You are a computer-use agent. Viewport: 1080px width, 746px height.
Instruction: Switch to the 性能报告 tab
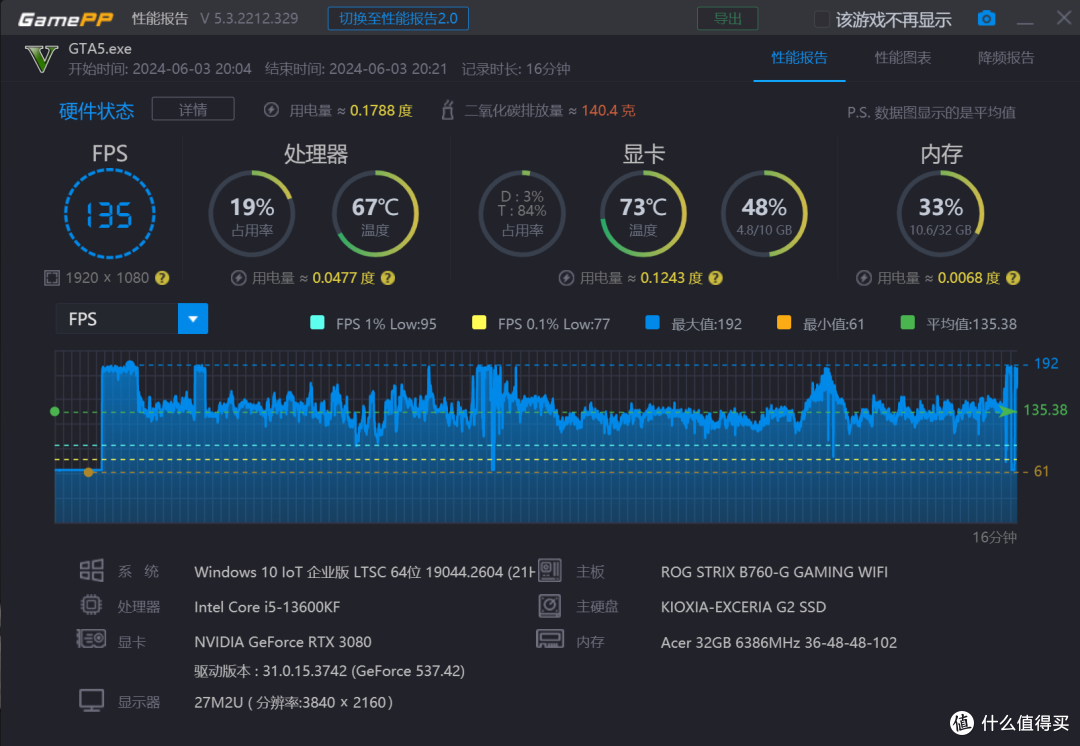click(799, 58)
